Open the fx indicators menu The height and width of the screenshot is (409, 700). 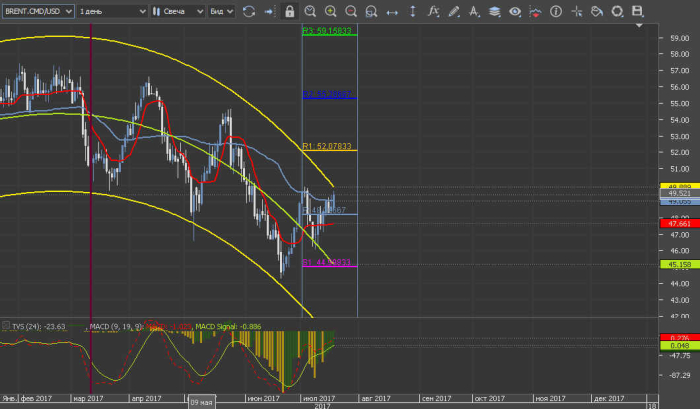(433, 11)
